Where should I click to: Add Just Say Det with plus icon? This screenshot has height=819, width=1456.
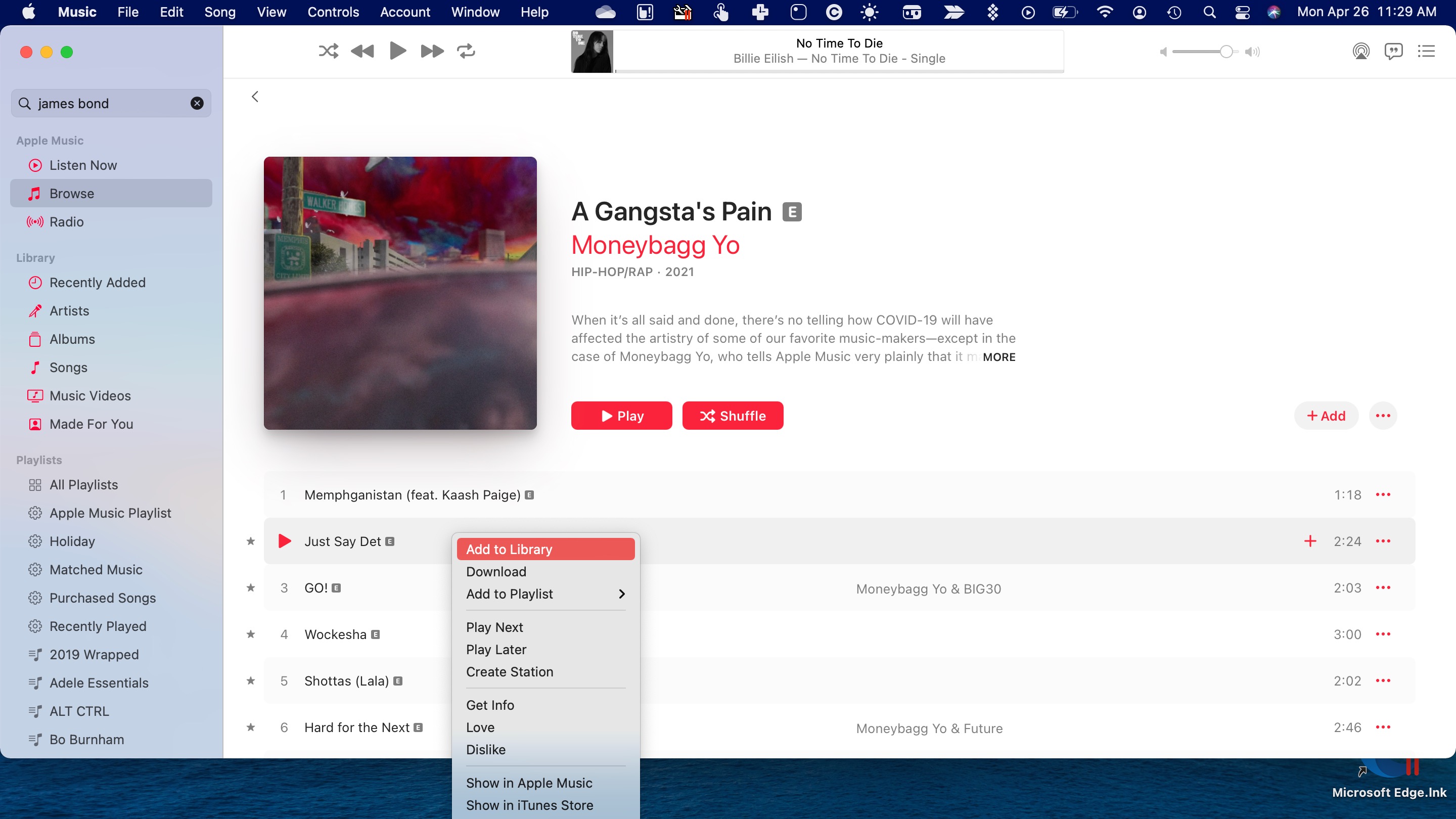1310,541
